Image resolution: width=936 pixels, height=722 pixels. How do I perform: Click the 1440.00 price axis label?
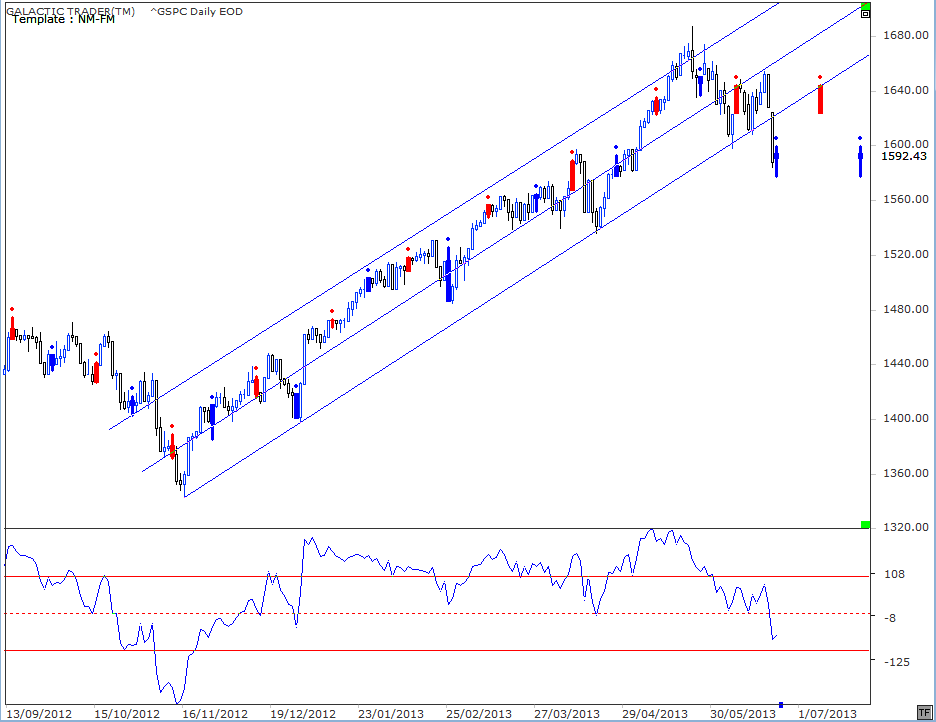(906, 363)
